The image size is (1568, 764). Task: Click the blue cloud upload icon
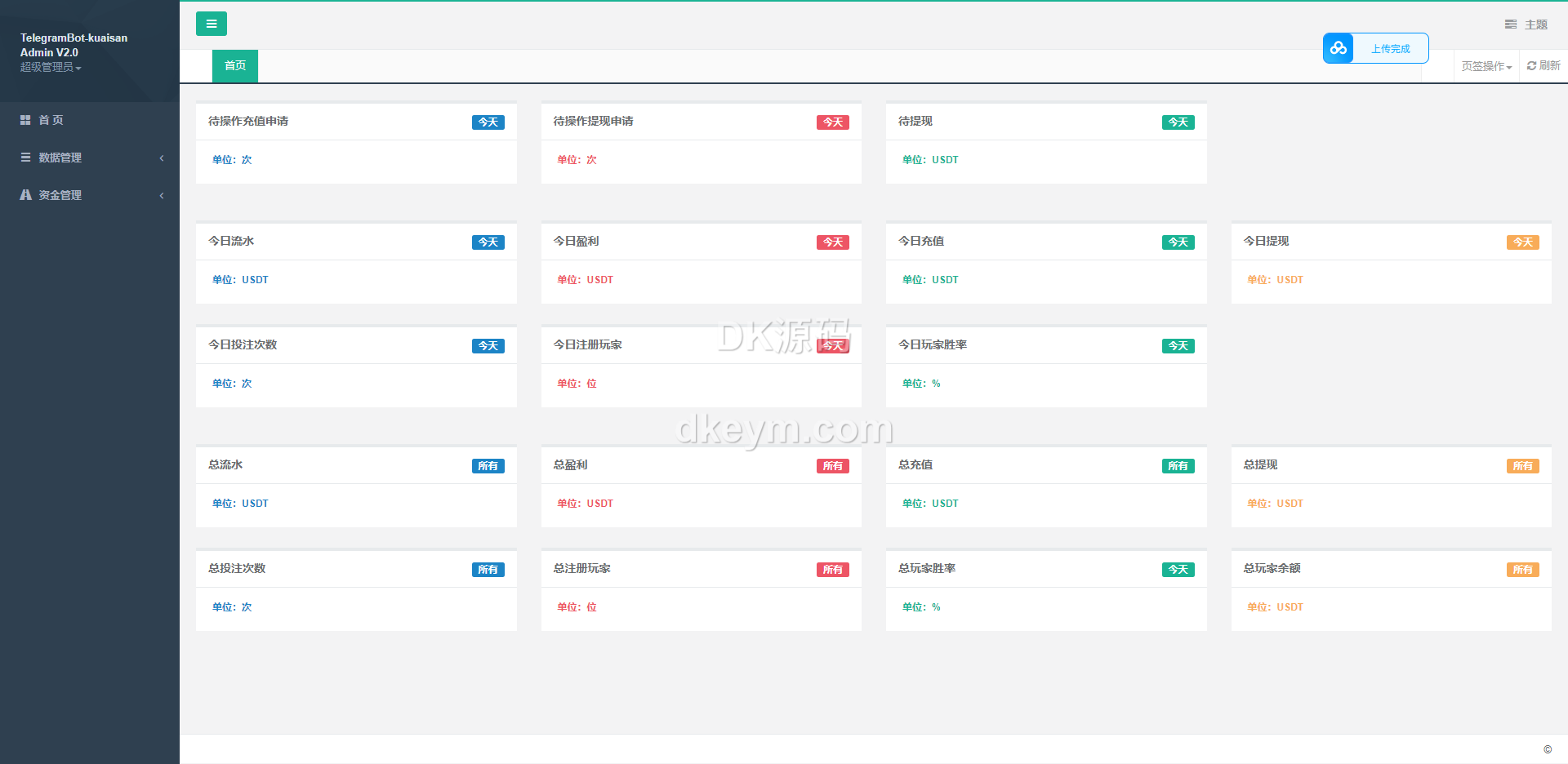[1338, 48]
